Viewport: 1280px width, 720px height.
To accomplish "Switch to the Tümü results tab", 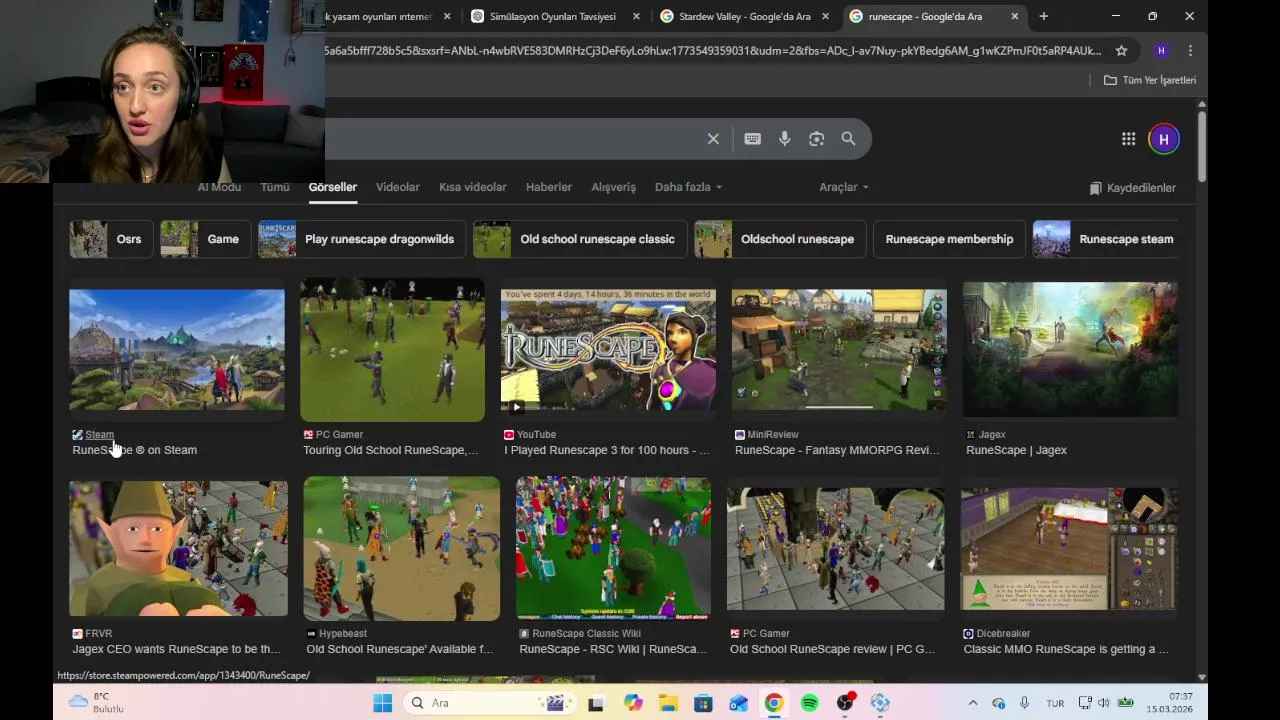I will (275, 187).
